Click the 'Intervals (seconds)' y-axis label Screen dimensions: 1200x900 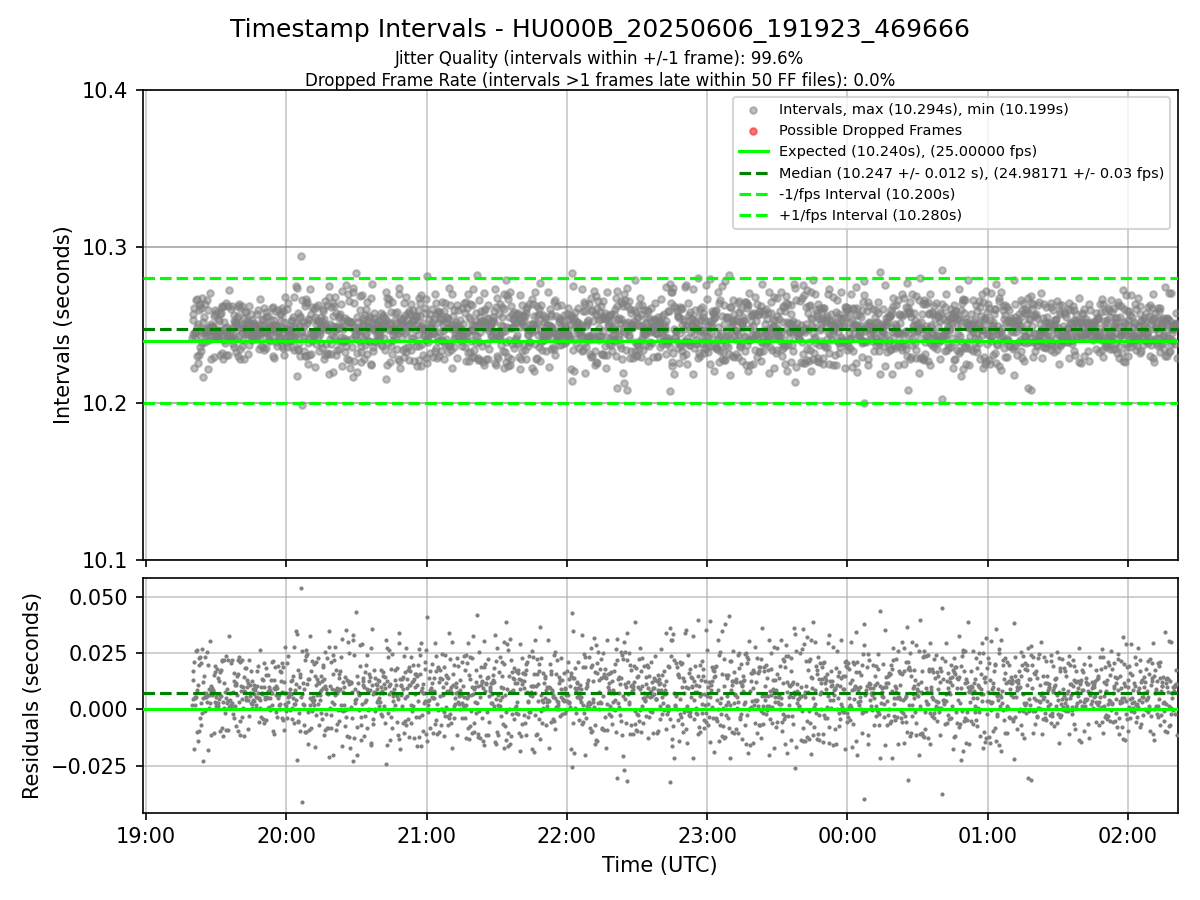point(63,325)
